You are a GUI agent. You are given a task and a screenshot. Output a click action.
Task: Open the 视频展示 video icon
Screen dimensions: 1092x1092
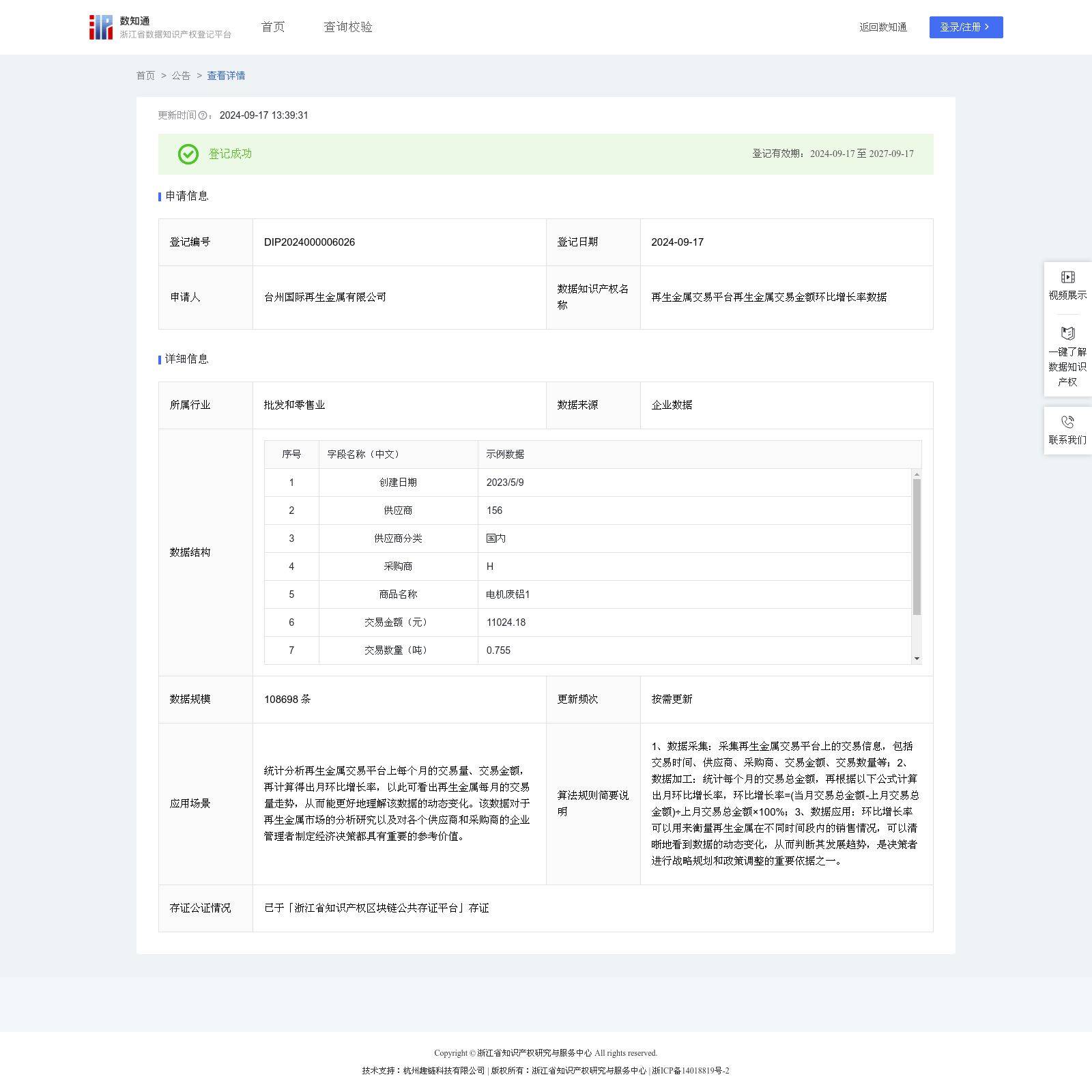(1067, 277)
